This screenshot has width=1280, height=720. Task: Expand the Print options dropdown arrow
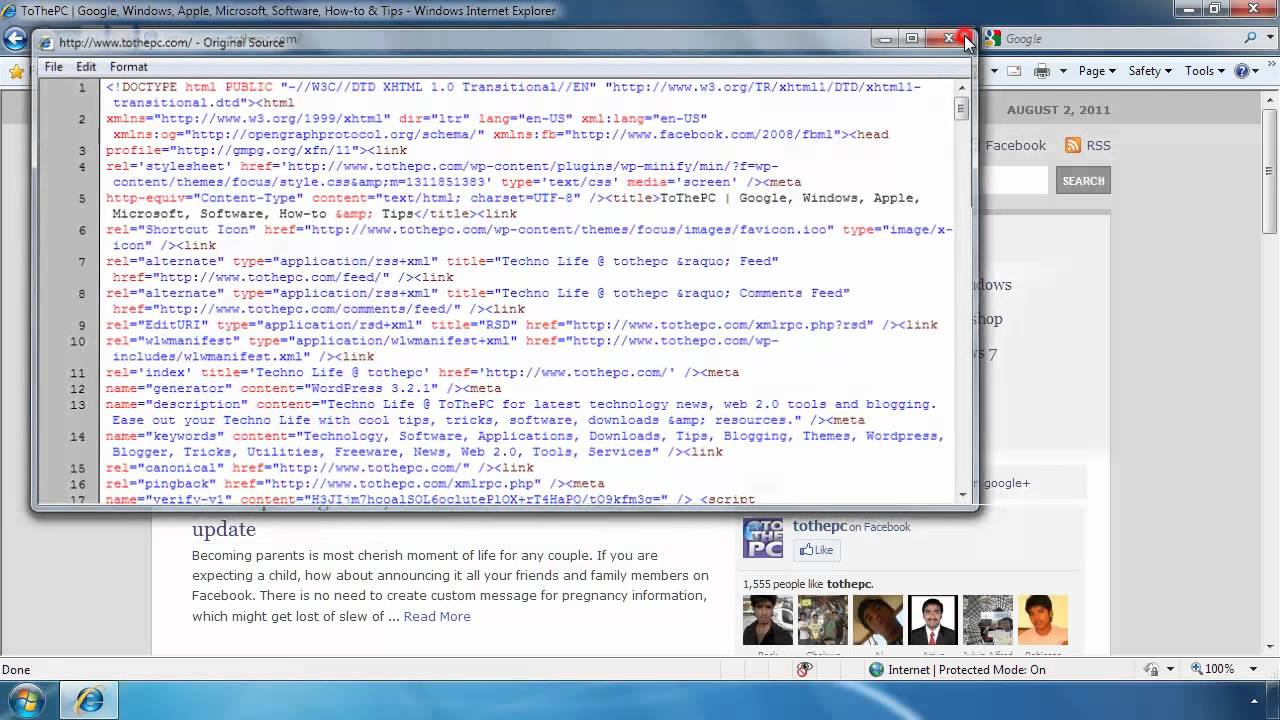pyautogui.click(x=1063, y=71)
